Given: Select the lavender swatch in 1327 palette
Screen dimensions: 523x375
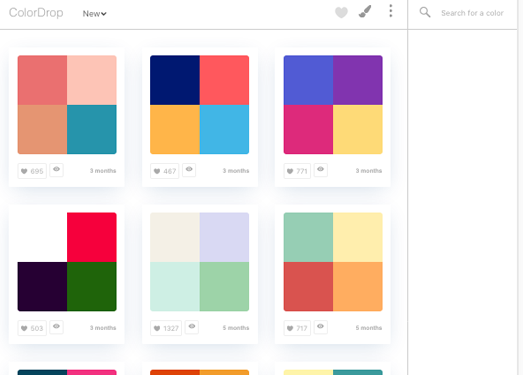Looking at the screenshot, I should (x=224, y=237).
